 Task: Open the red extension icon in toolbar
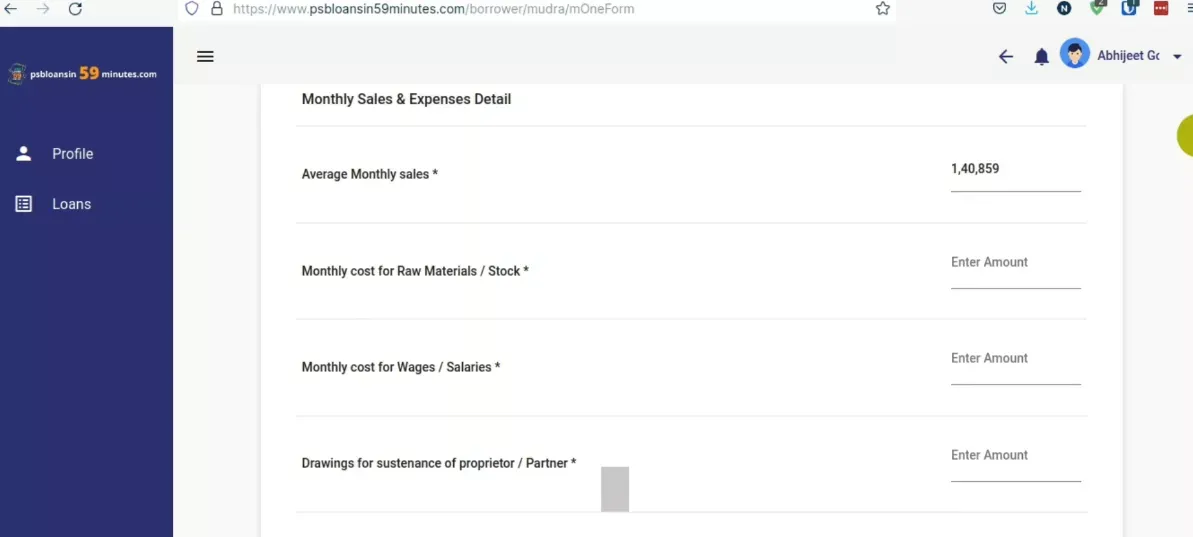[1161, 9]
